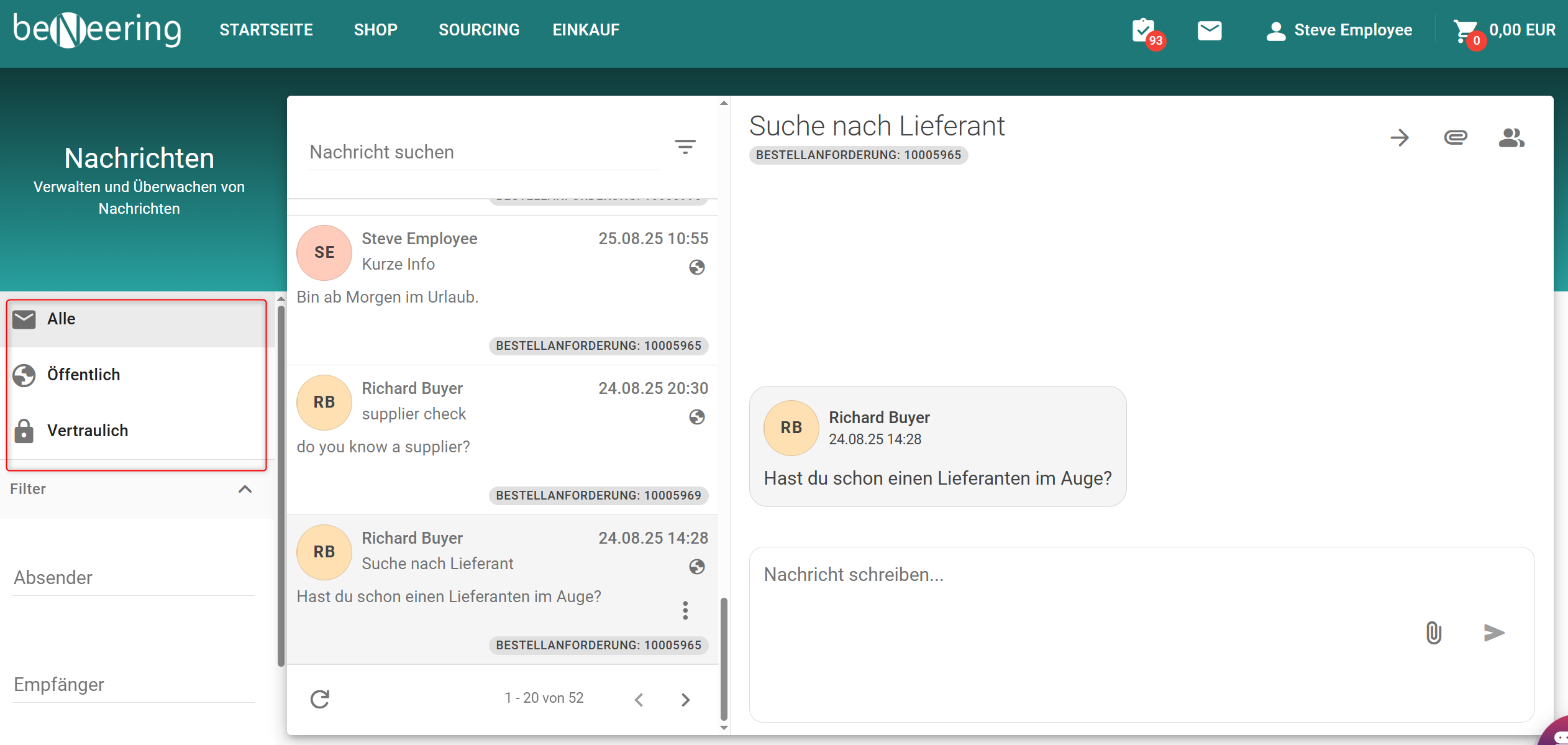Screen dimensions: 1568x745
Task: Click public globe icon on supplier check message
Action: (696, 417)
